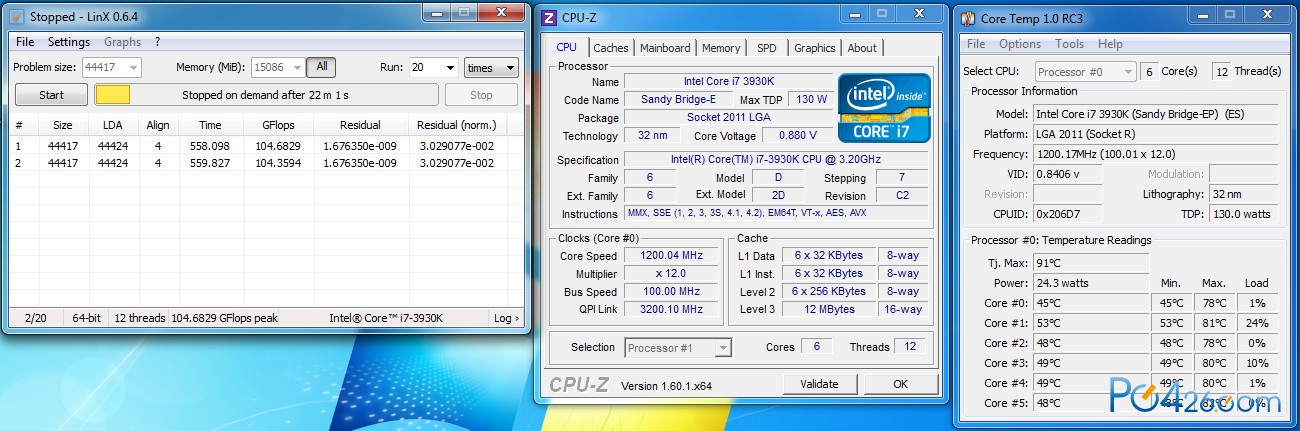
Task: Switch to the Caches tab in CPU-Z
Action: point(611,48)
